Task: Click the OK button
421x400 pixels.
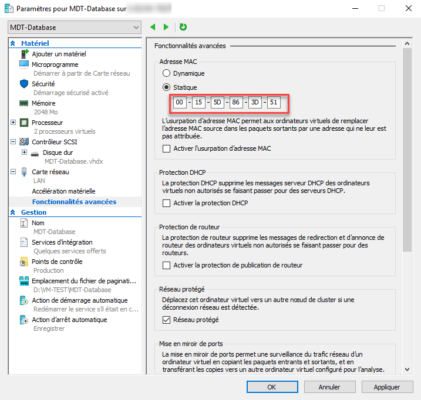Action: pos(272,387)
